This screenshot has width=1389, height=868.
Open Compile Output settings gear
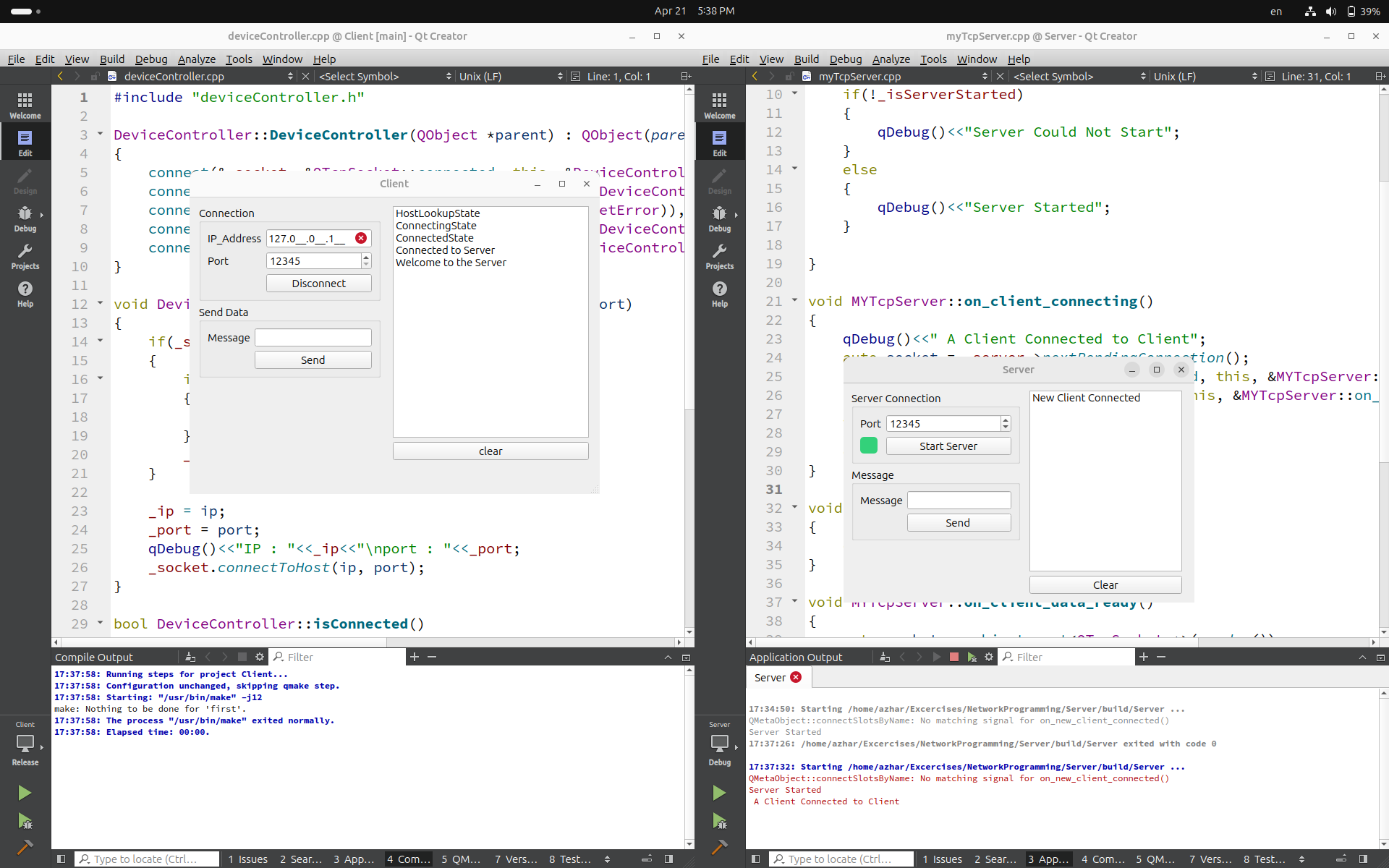260,657
